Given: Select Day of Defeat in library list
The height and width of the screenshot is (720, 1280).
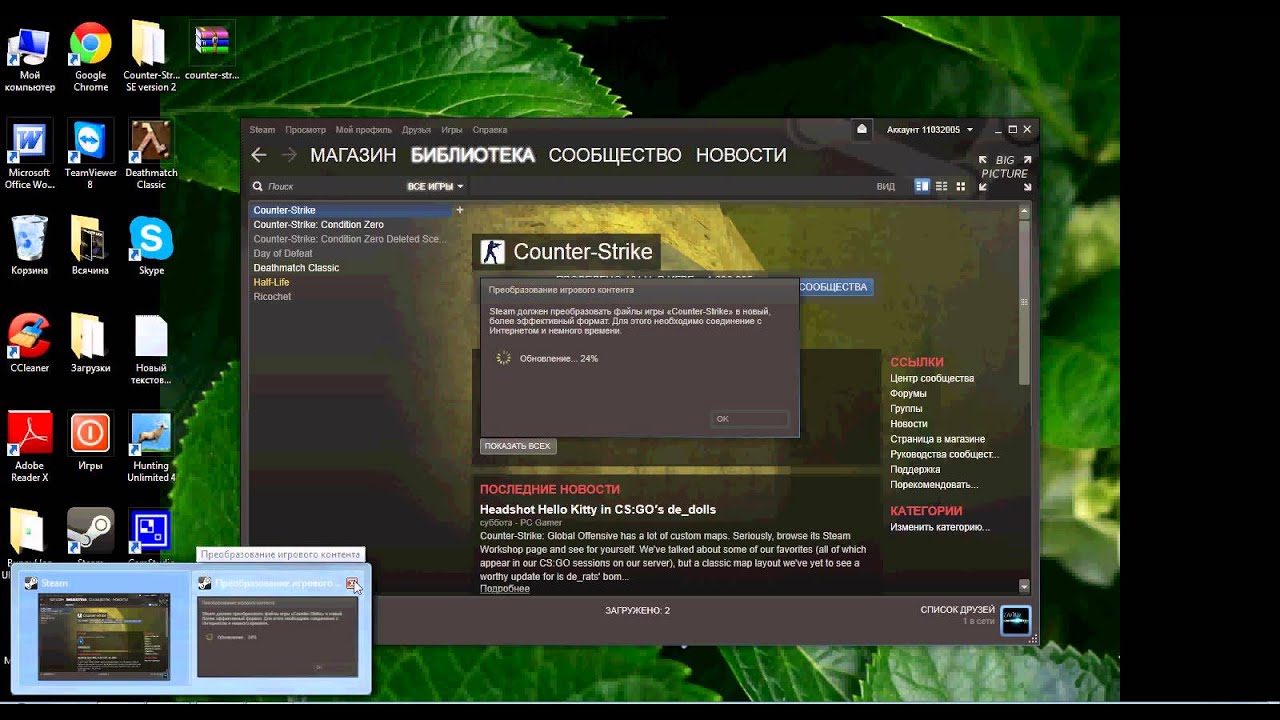Looking at the screenshot, I should (x=348, y=253).
